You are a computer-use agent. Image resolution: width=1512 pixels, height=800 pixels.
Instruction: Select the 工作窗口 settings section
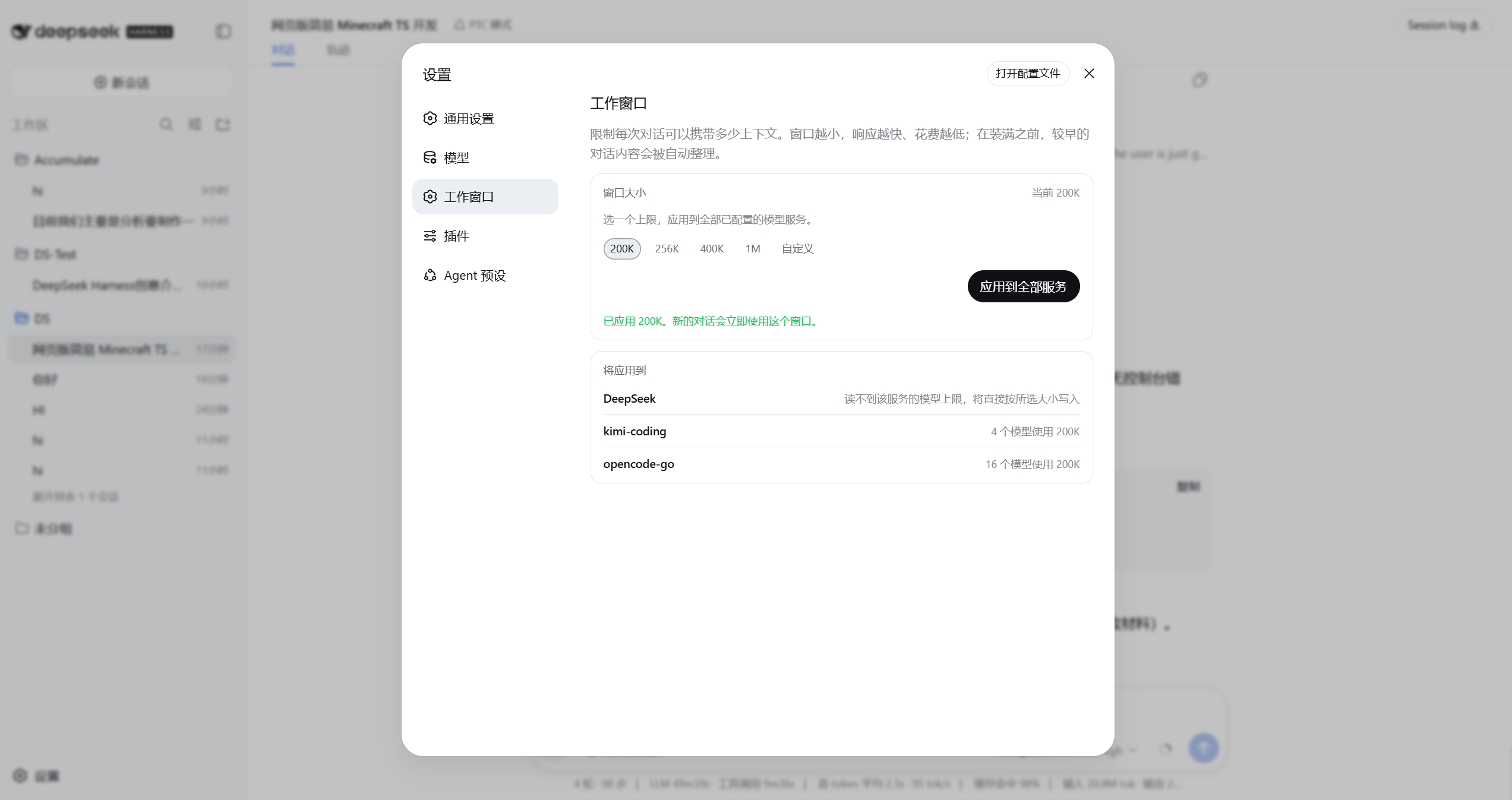[485, 197]
